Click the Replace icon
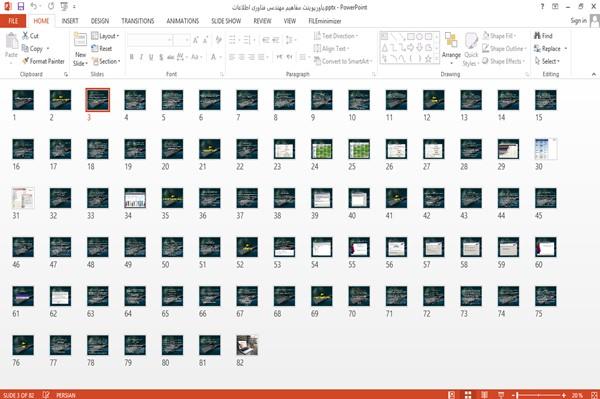This screenshot has height=399, width=600. [x=537, y=49]
